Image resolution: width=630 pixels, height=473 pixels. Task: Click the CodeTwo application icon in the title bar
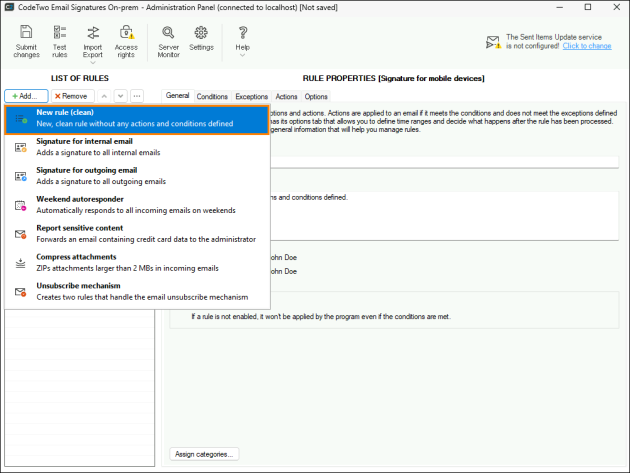tap(9, 7)
